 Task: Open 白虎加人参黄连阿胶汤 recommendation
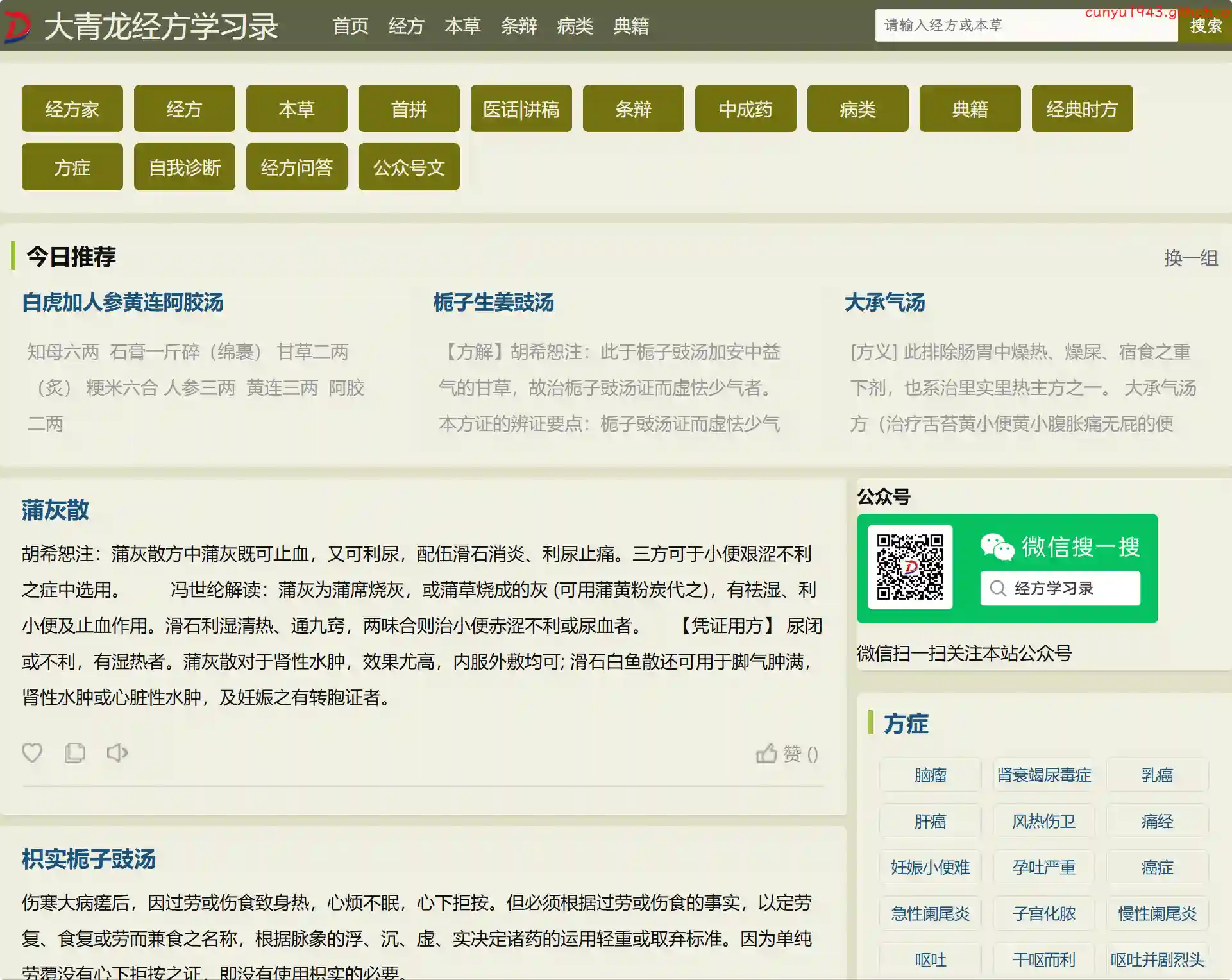pyautogui.click(x=122, y=303)
